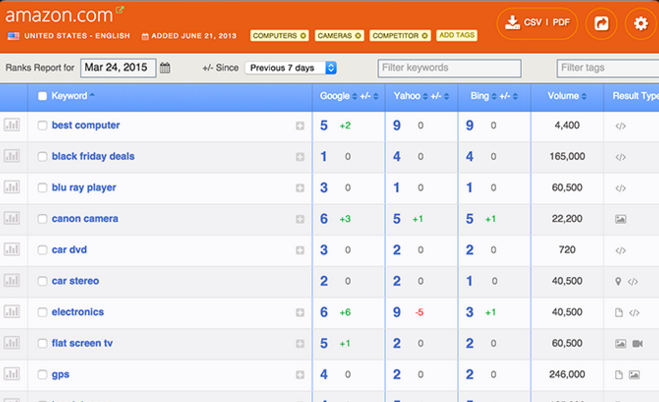
Task: Click the 165,000 volume for black friday deals
Action: (567, 156)
